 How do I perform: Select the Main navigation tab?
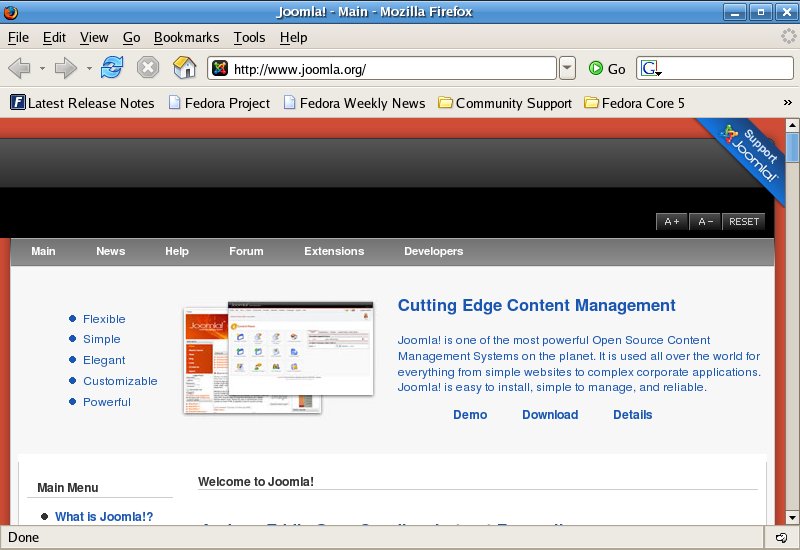[43, 251]
